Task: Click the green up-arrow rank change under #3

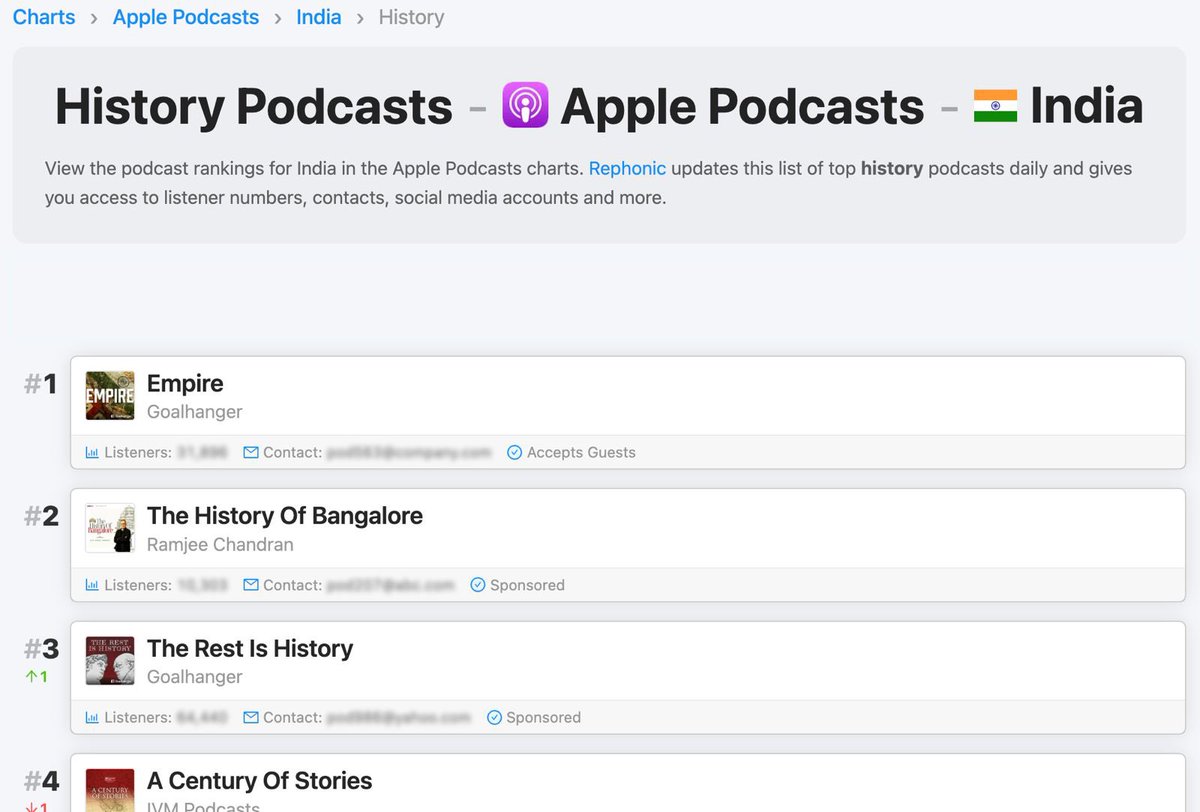Action: [x=37, y=677]
